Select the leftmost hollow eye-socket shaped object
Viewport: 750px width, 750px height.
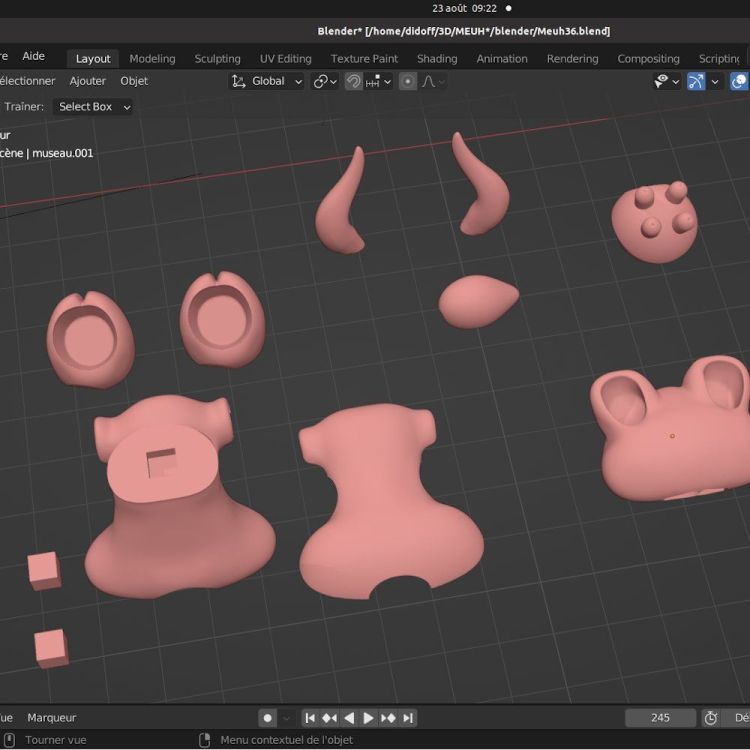click(x=91, y=341)
